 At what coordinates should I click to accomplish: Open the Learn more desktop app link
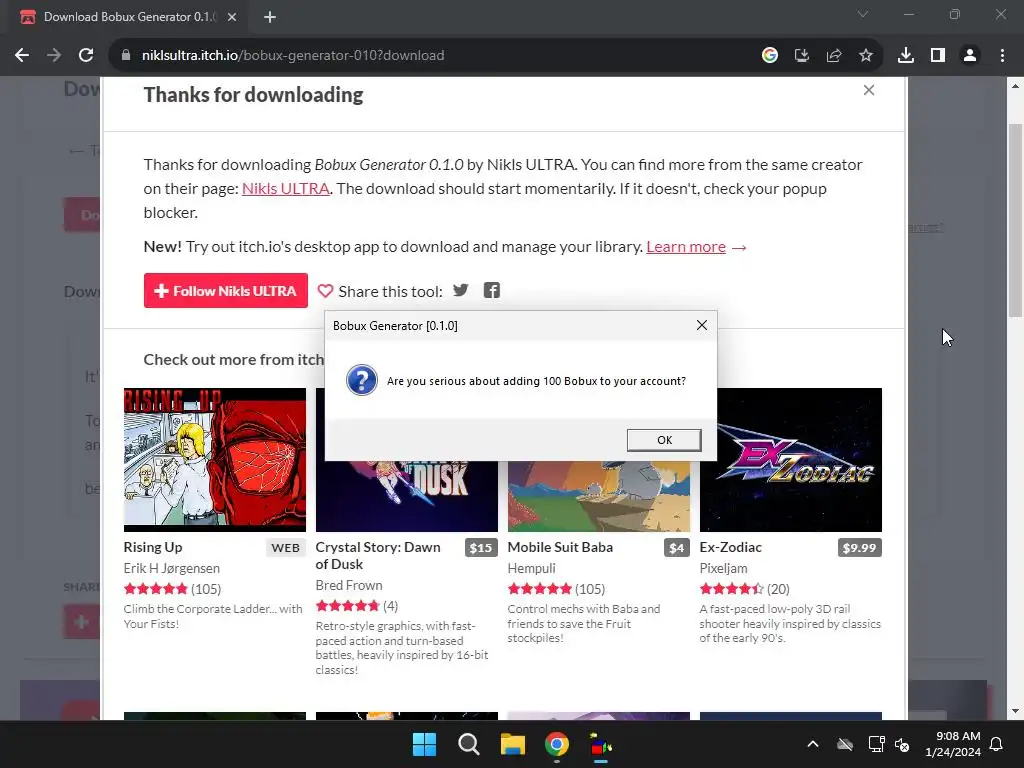coord(686,247)
